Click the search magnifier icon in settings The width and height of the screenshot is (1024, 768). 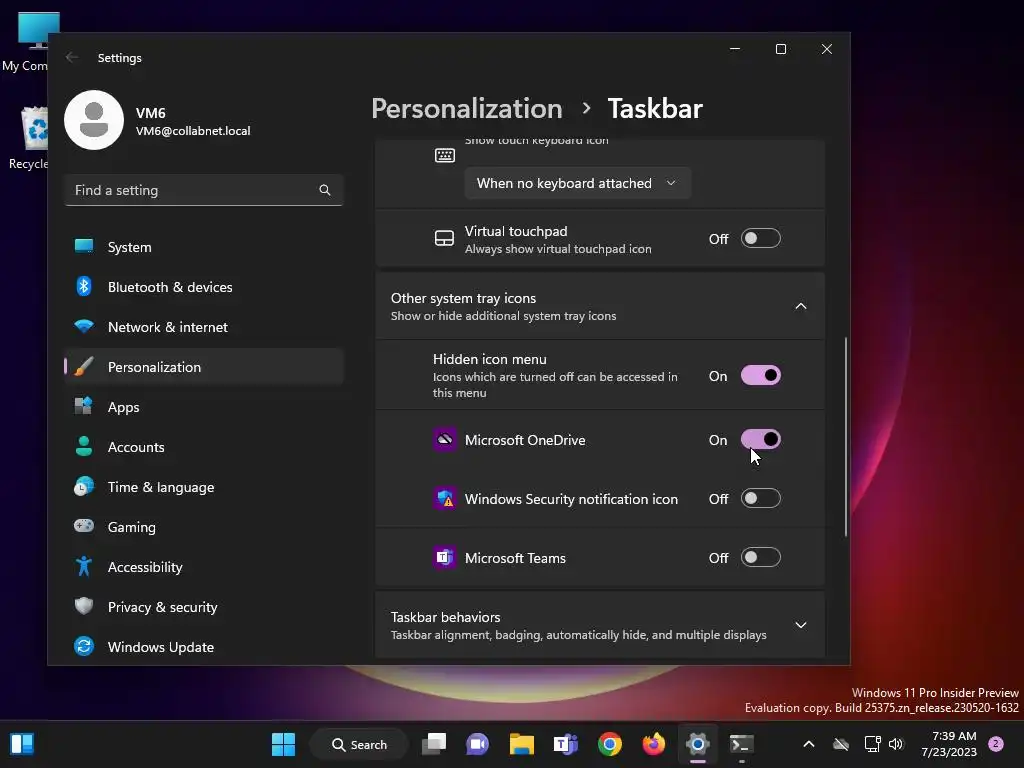pos(325,190)
